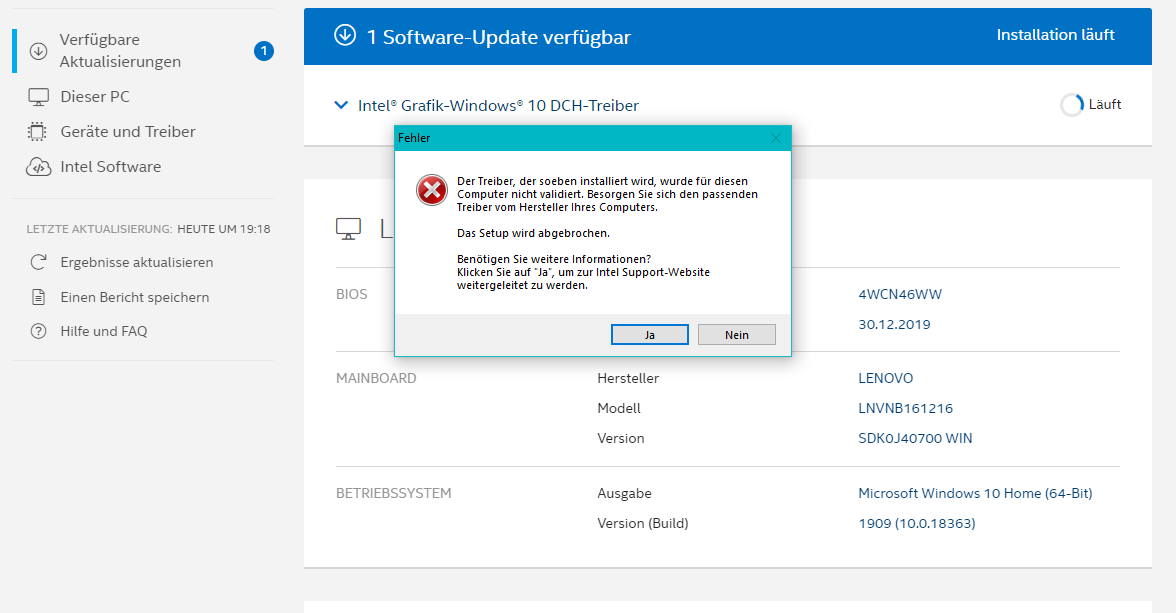Click the last update time HEUTE UM 19:18

224,229
